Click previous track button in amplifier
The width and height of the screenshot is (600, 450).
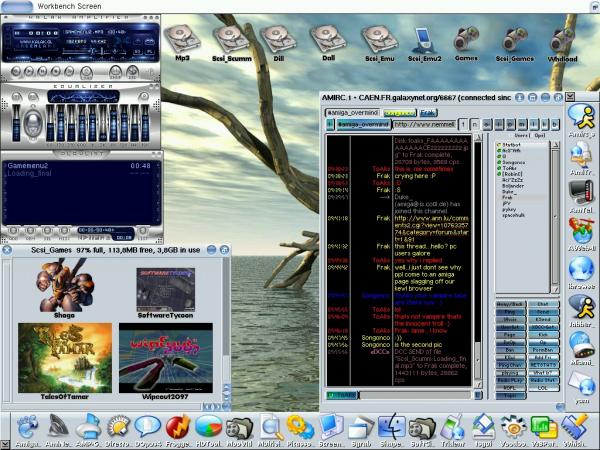tap(16, 71)
